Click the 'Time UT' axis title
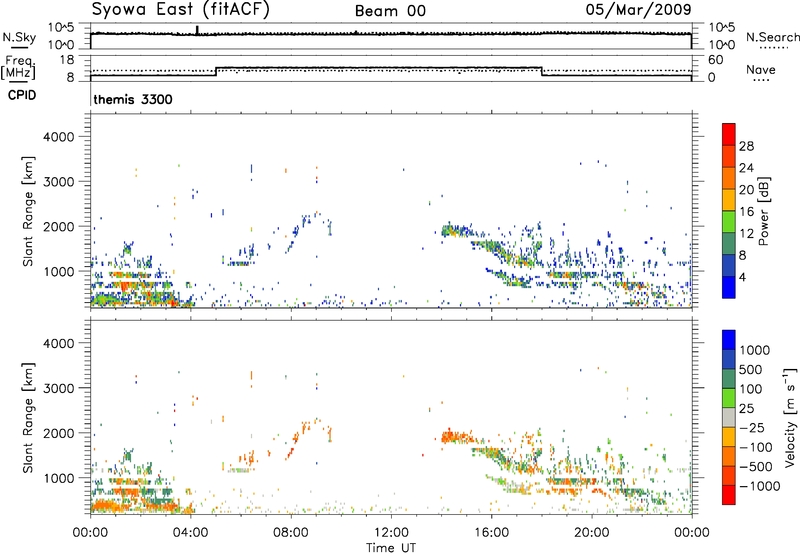The width and height of the screenshot is (800, 554). click(x=391, y=548)
